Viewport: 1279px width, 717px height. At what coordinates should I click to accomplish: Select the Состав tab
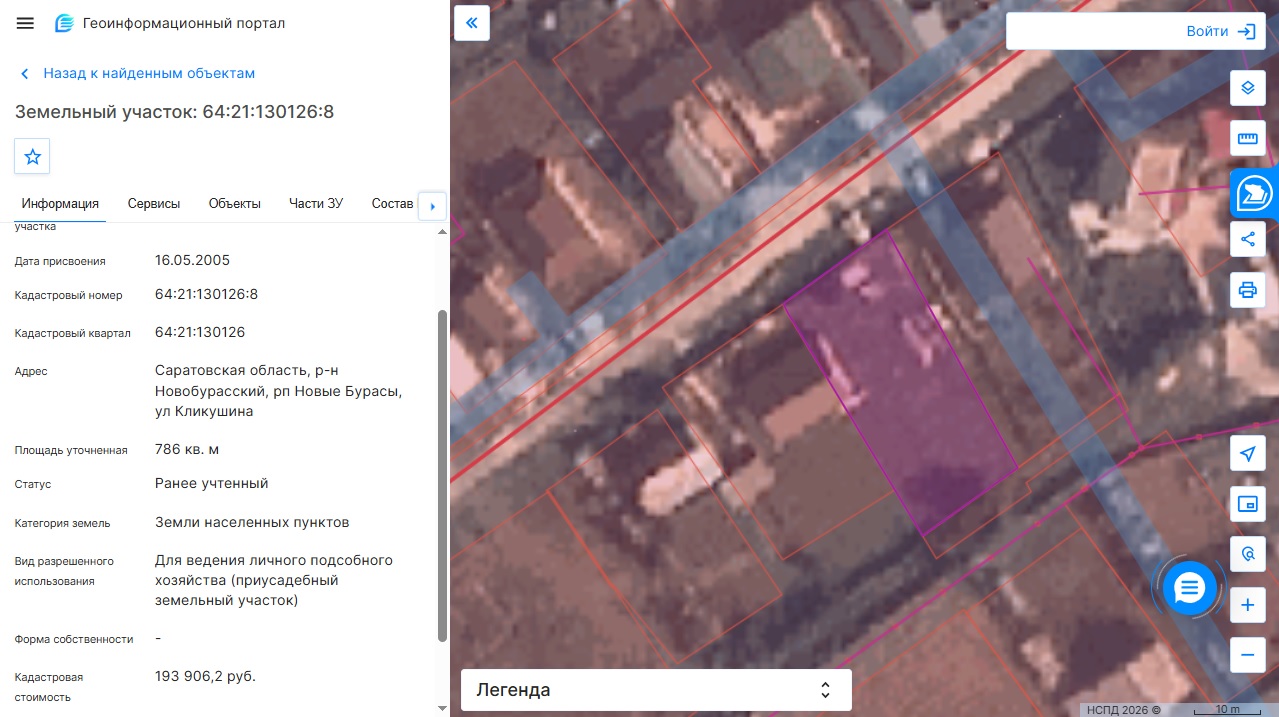[x=392, y=204]
